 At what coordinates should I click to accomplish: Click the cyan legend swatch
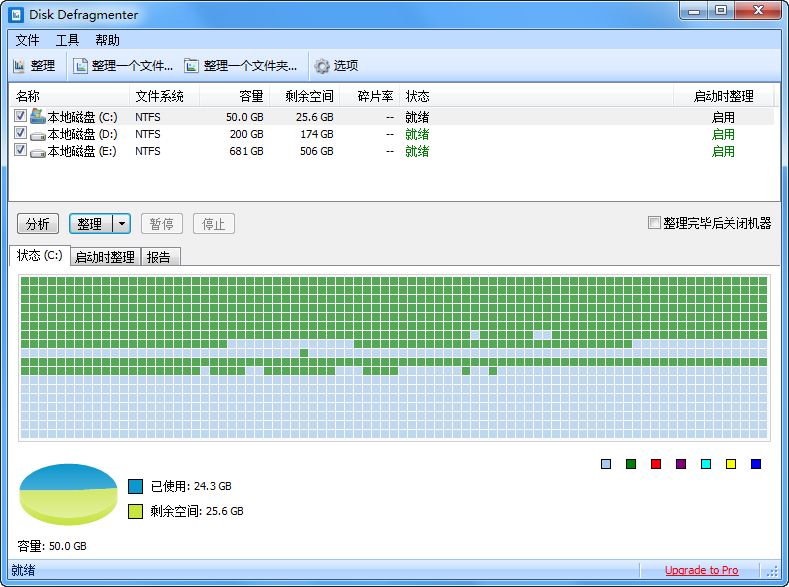click(706, 464)
